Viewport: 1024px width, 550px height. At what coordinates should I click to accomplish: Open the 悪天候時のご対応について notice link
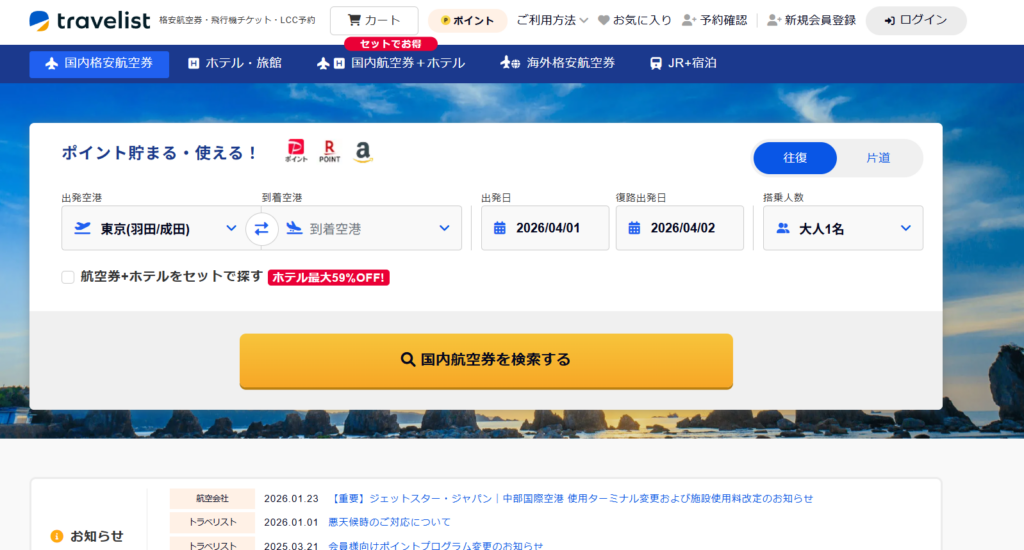[389, 522]
